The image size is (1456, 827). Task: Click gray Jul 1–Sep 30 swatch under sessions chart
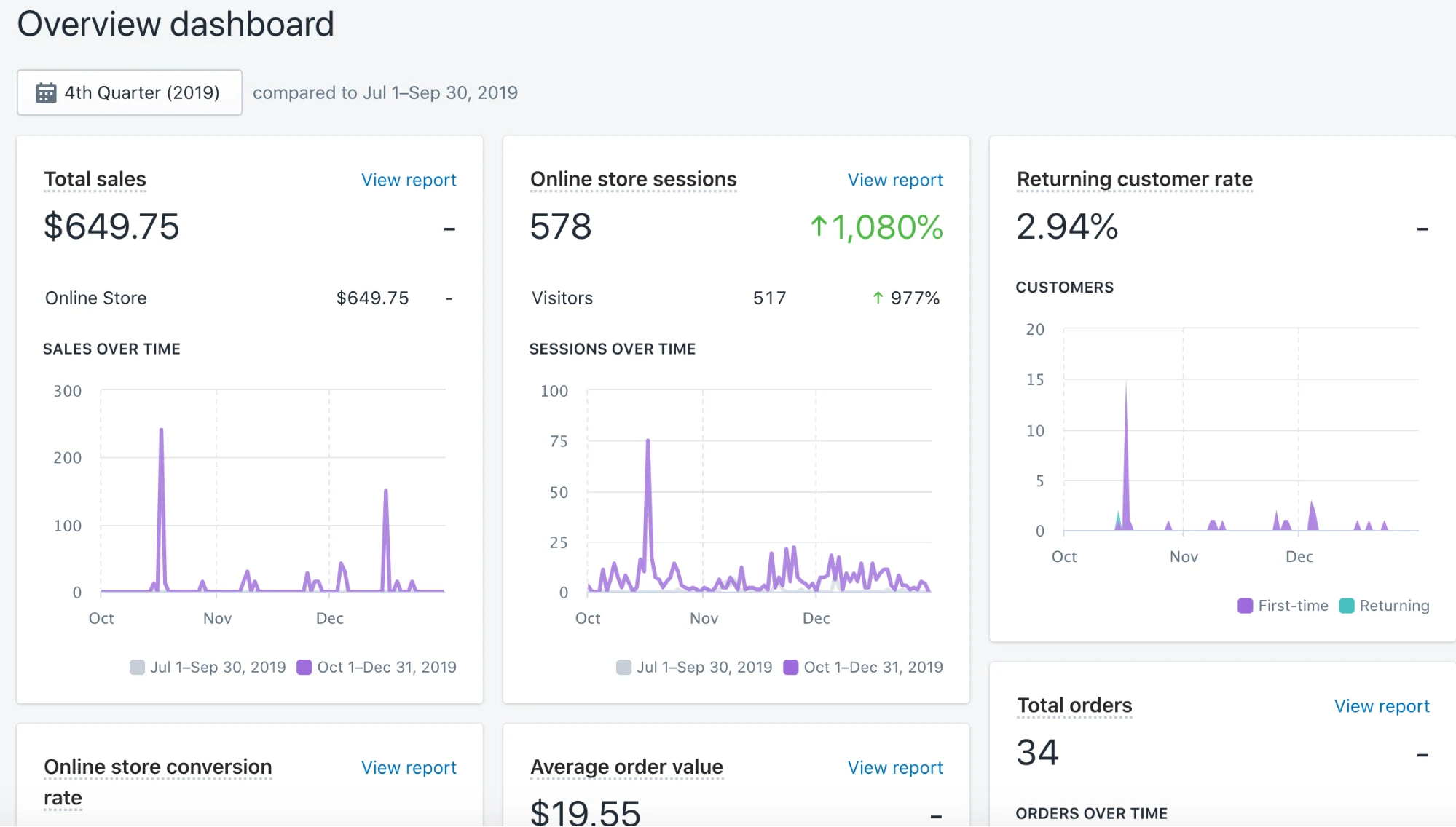tap(623, 668)
